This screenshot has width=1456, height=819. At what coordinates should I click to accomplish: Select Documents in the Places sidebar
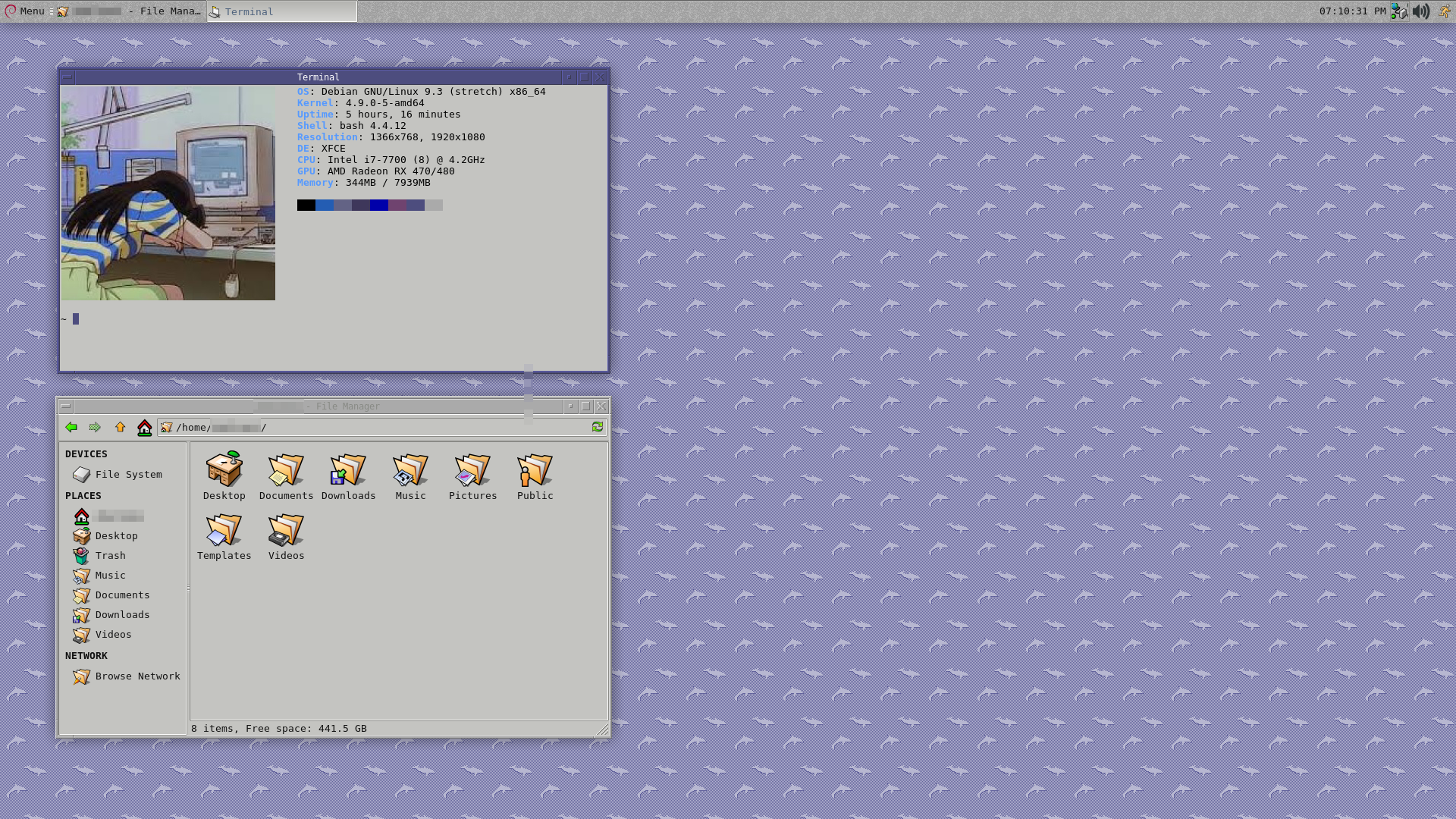[x=111, y=595]
